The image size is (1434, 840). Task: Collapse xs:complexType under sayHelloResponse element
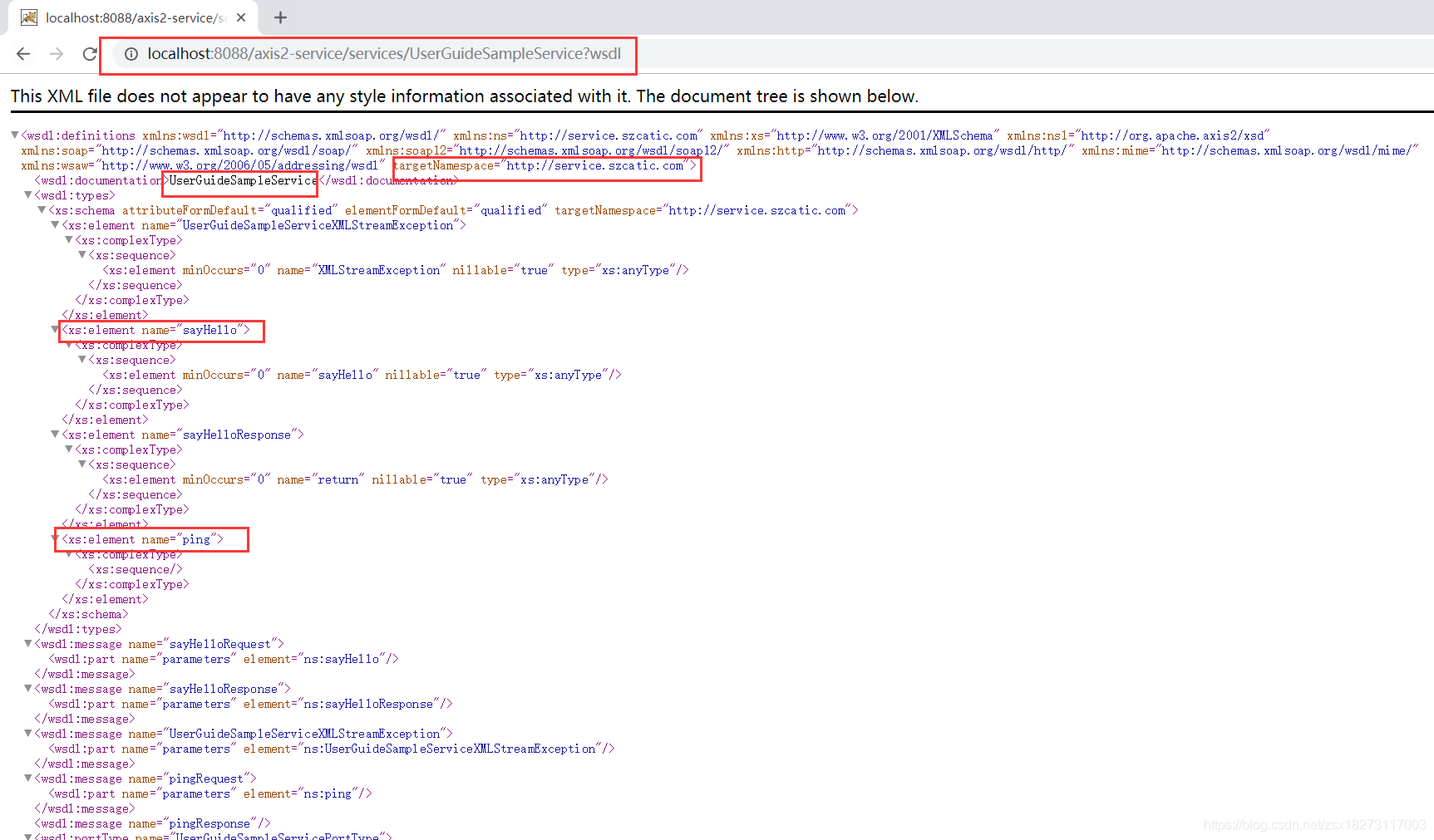69,449
